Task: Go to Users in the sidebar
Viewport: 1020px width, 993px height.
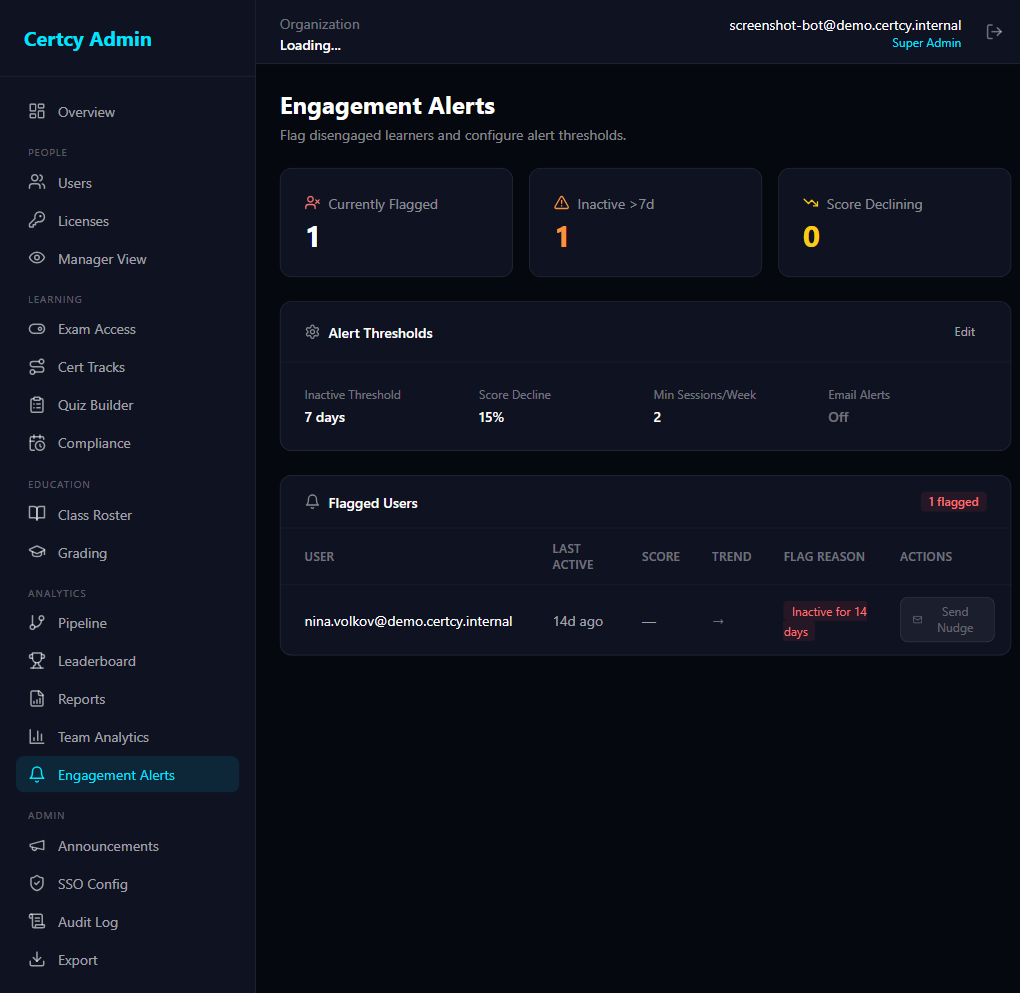Action: (x=128, y=183)
